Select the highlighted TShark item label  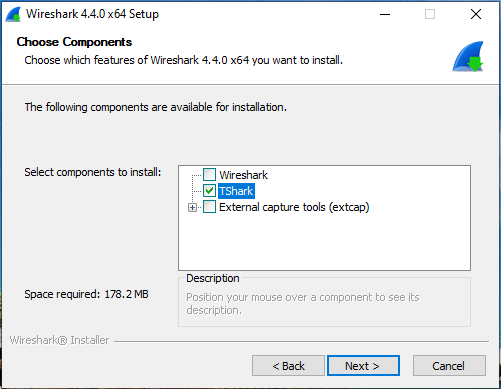click(236, 191)
